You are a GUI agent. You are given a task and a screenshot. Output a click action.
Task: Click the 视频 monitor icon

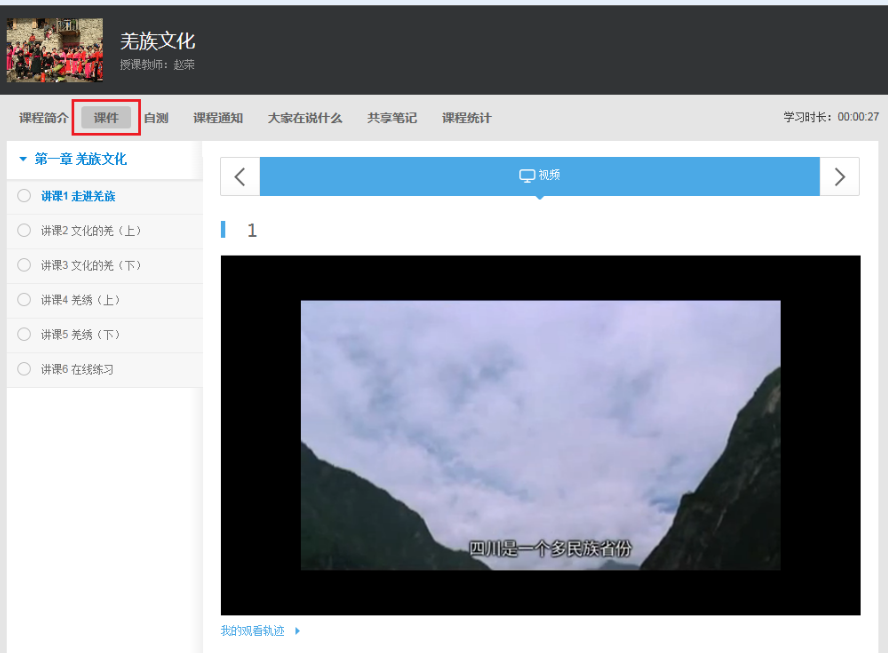[527, 175]
